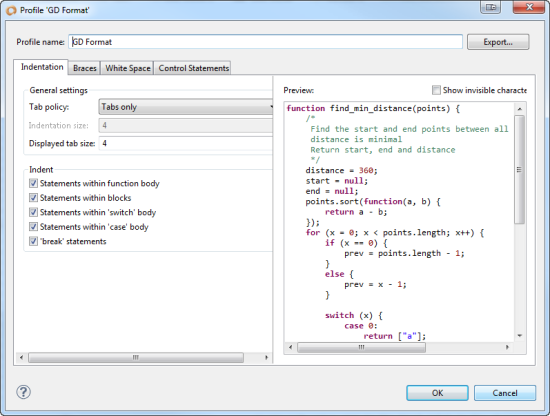
Task: Click preview horizontal scroll right arrow
Action: point(507,347)
